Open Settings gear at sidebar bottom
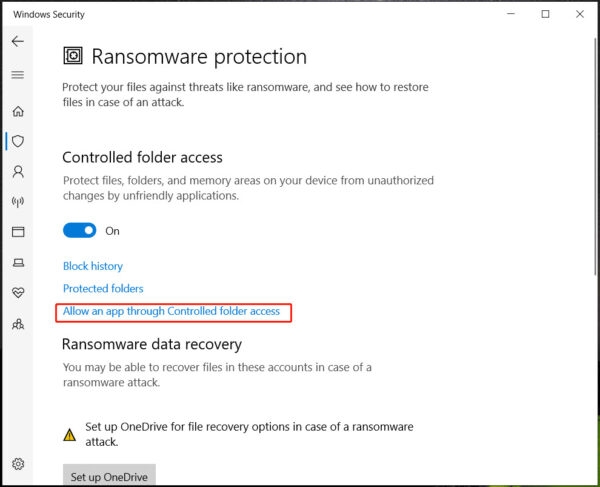Viewport: 600px width, 487px height. point(17,464)
